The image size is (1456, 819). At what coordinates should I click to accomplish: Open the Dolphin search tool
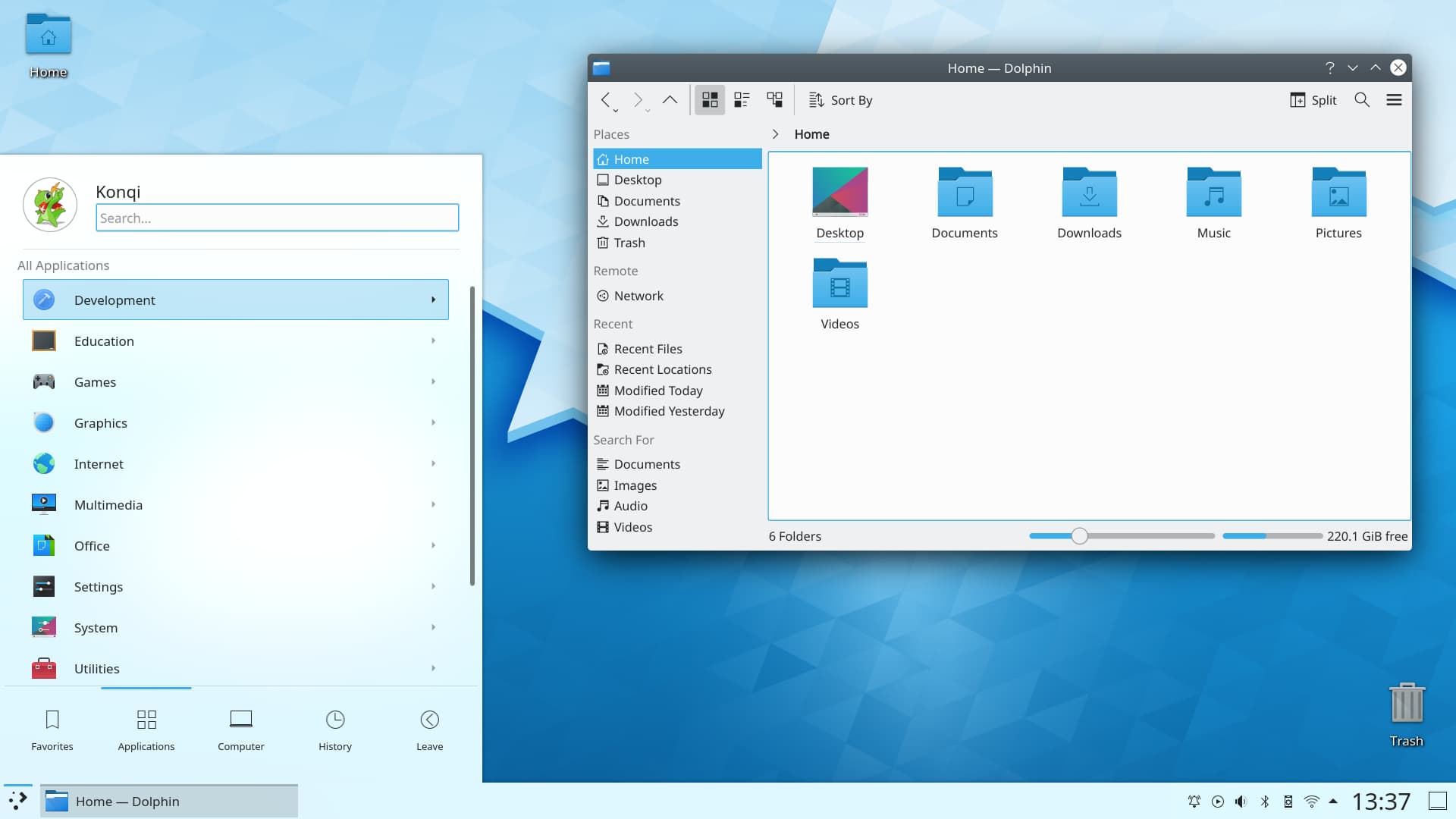[1362, 99]
